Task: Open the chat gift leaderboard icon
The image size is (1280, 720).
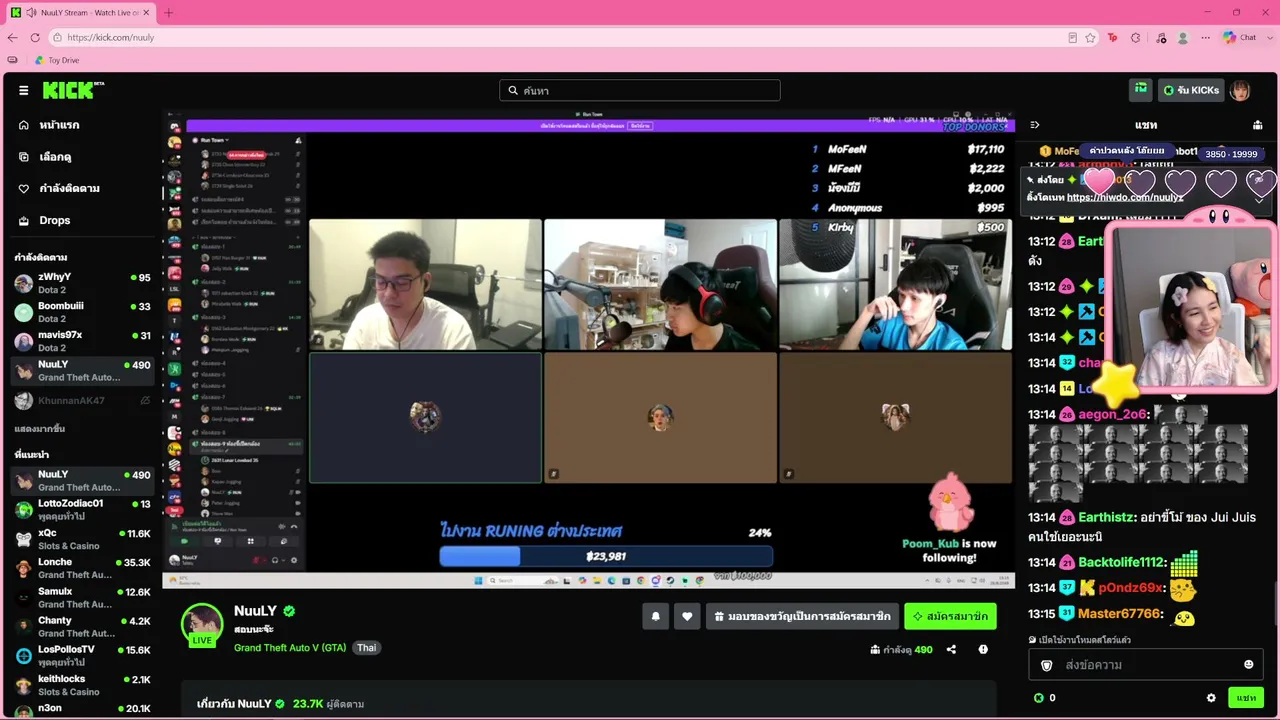Action: 1257,125
